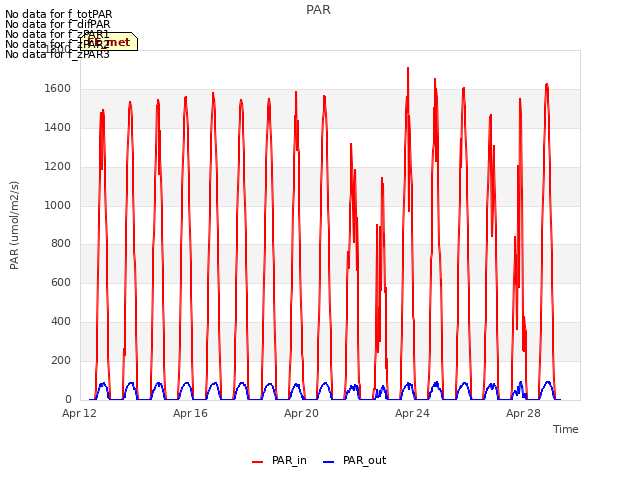Click the PAR (umol/m2/s) y-axis title
Image resolution: width=640 pixels, height=480 pixels.
[x=14, y=225]
